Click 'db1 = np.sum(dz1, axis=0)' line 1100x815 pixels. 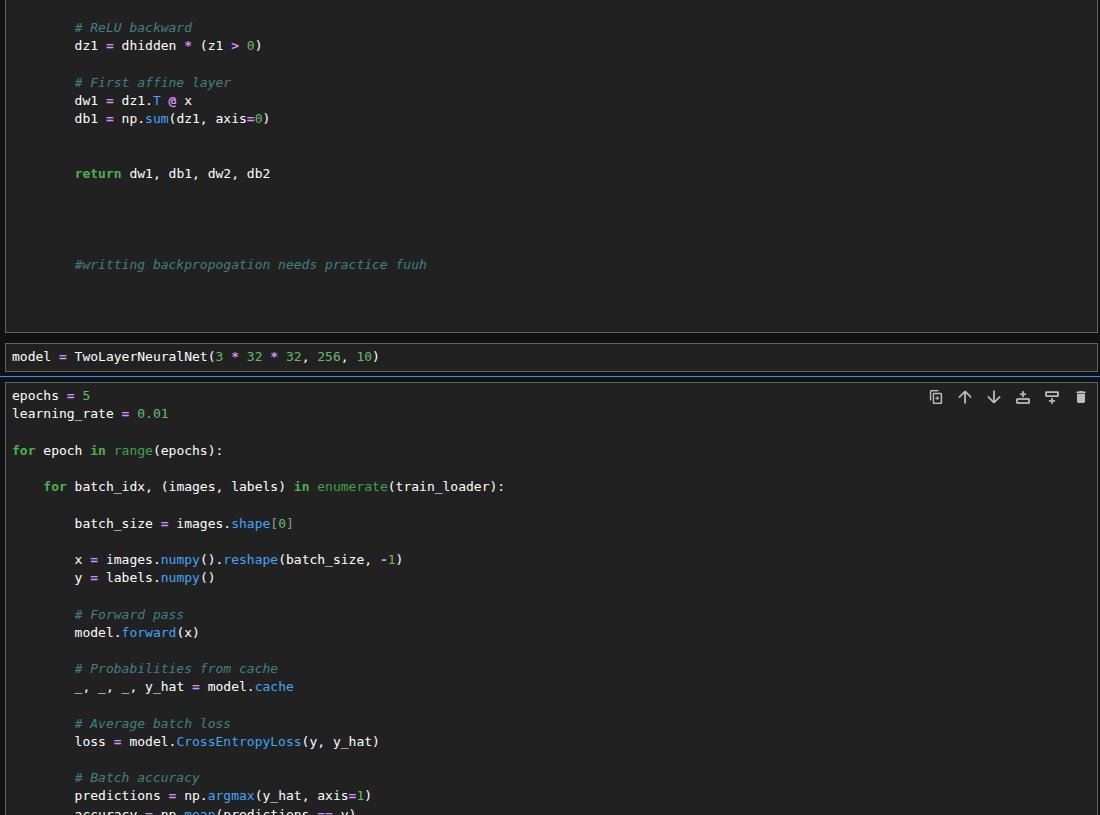coord(172,119)
